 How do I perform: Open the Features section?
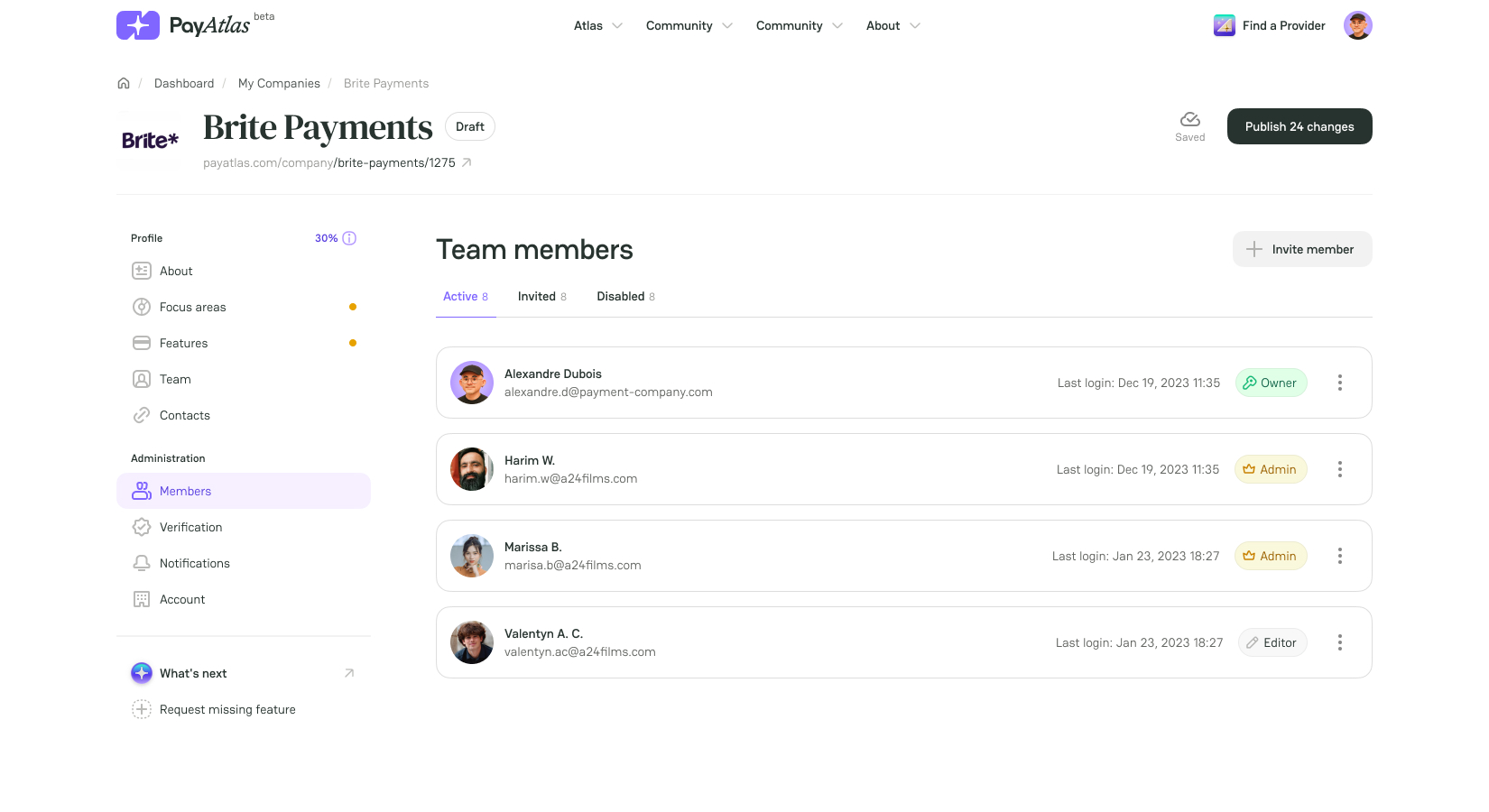[244, 343]
